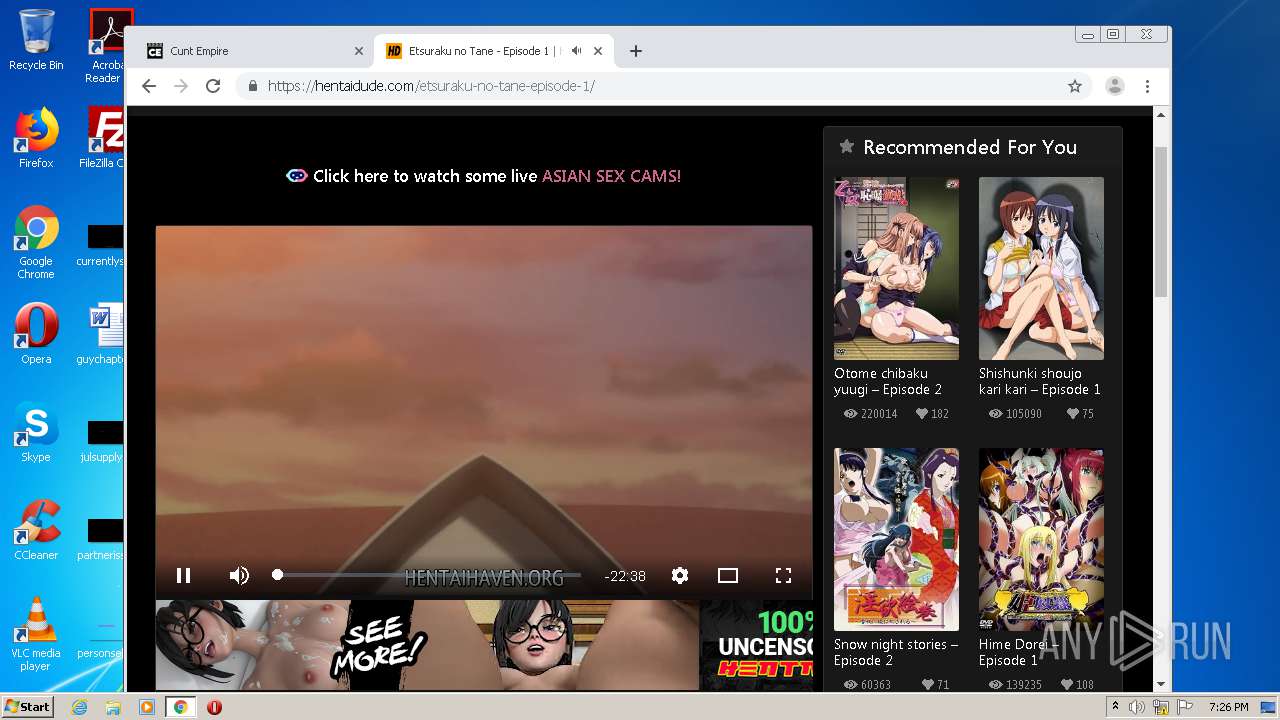Open a new browser tab
Screen dimensions: 1280x720
[636, 51]
